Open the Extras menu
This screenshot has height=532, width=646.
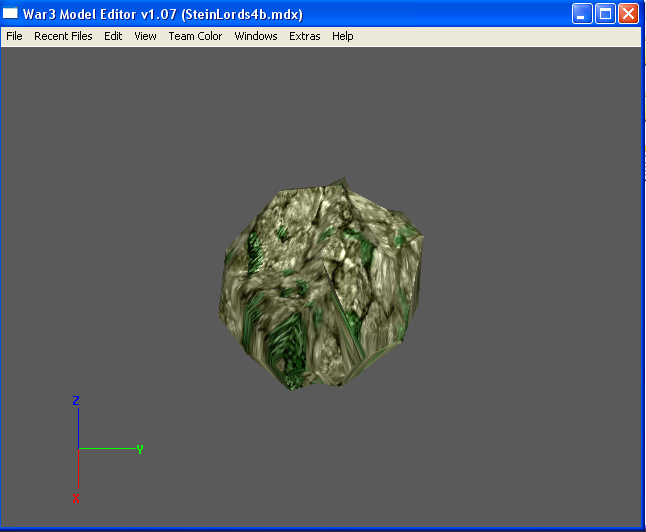304,36
